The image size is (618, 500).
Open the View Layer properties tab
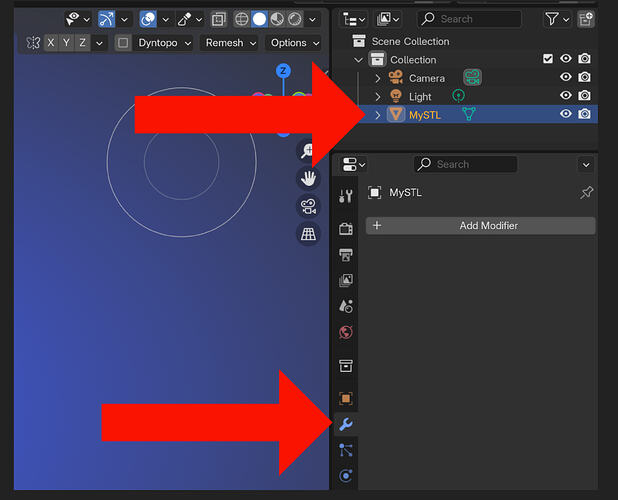tap(346, 281)
